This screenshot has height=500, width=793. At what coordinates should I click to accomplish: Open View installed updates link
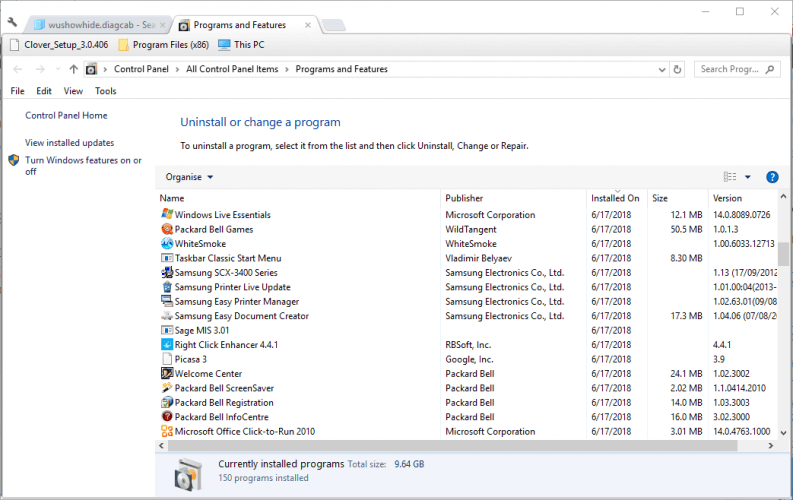coord(70,143)
